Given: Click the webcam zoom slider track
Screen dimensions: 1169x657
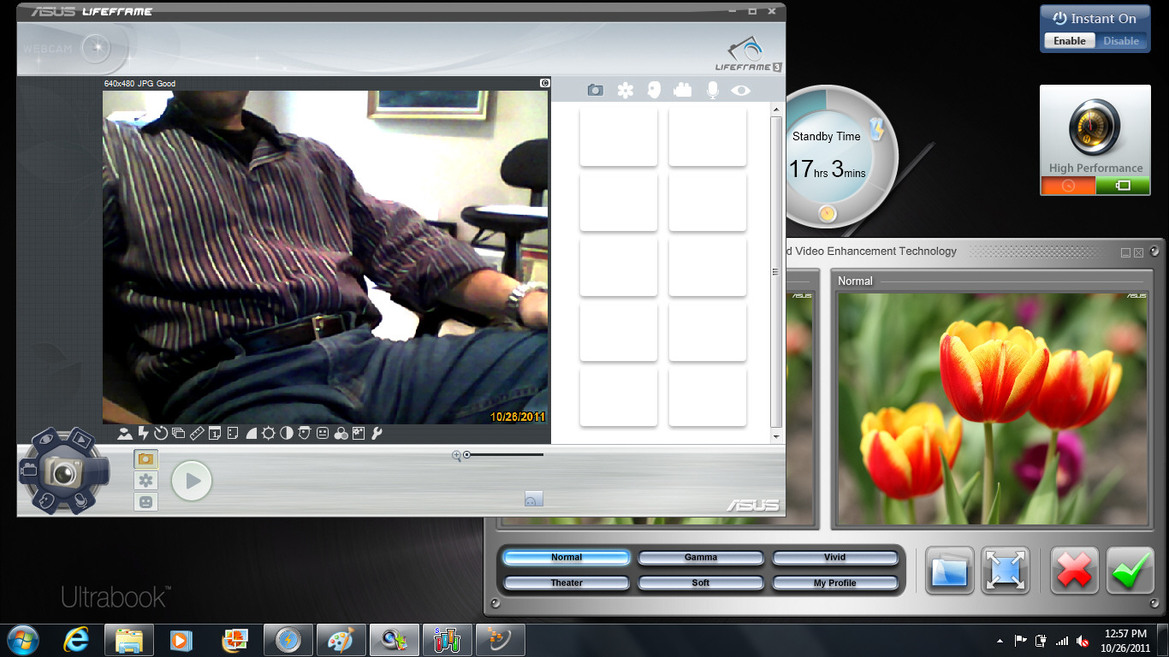Looking at the screenshot, I should click(504, 454).
